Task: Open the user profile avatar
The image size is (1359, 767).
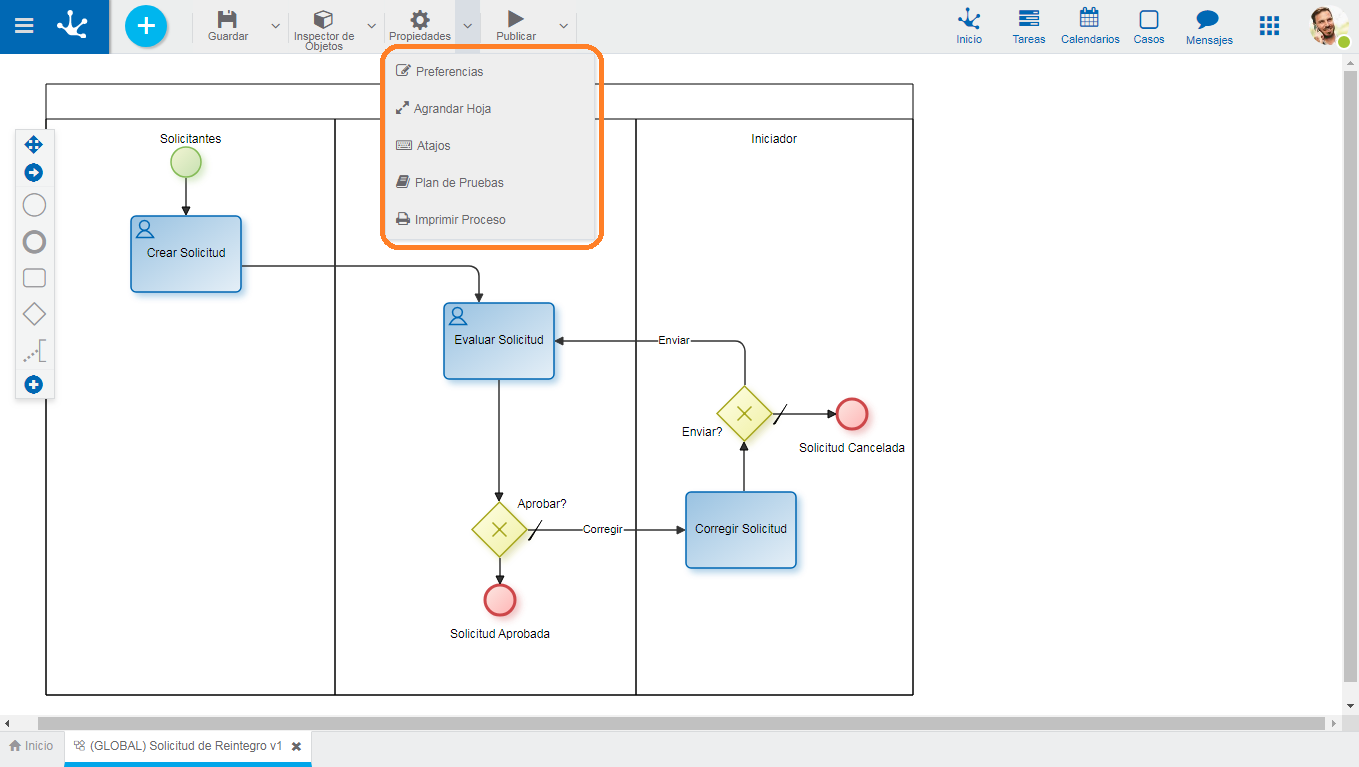Action: (x=1330, y=26)
